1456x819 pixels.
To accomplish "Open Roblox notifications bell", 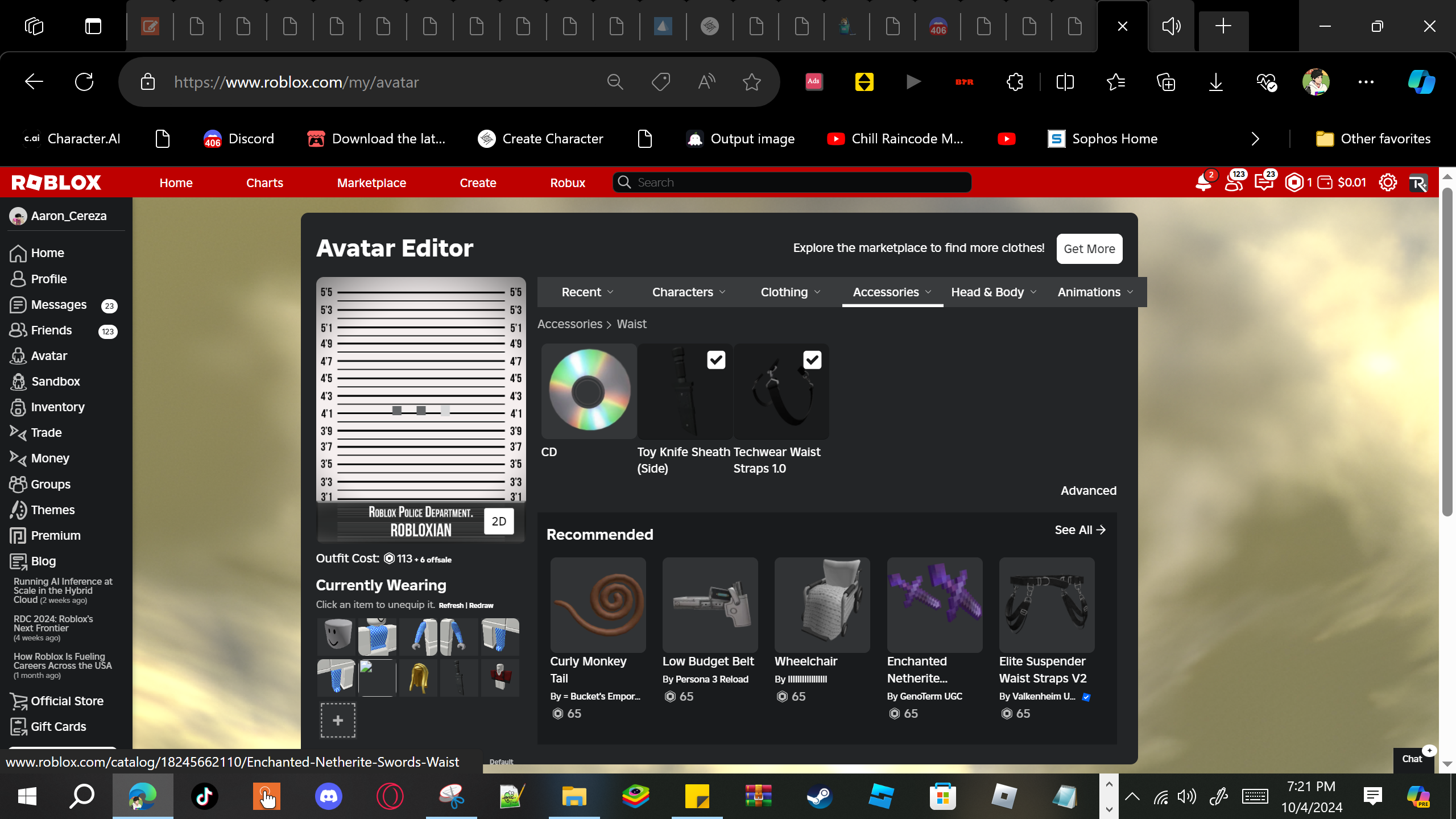I will pyautogui.click(x=1203, y=182).
